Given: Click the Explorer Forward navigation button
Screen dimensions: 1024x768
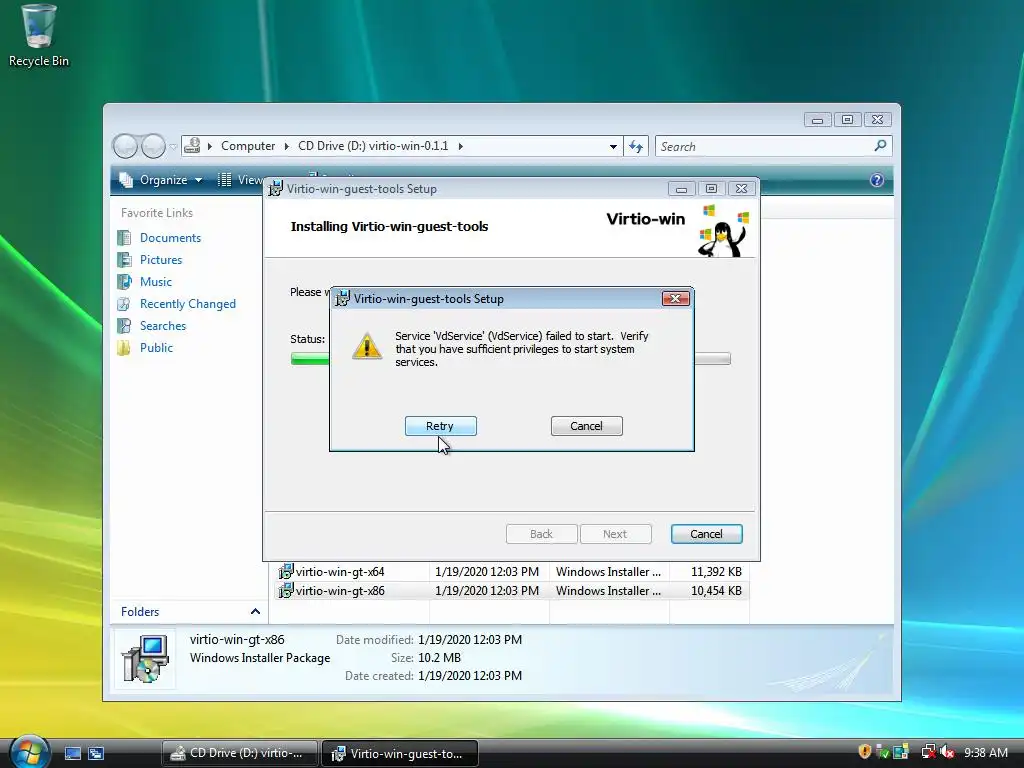Looking at the screenshot, I should coord(153,146).
